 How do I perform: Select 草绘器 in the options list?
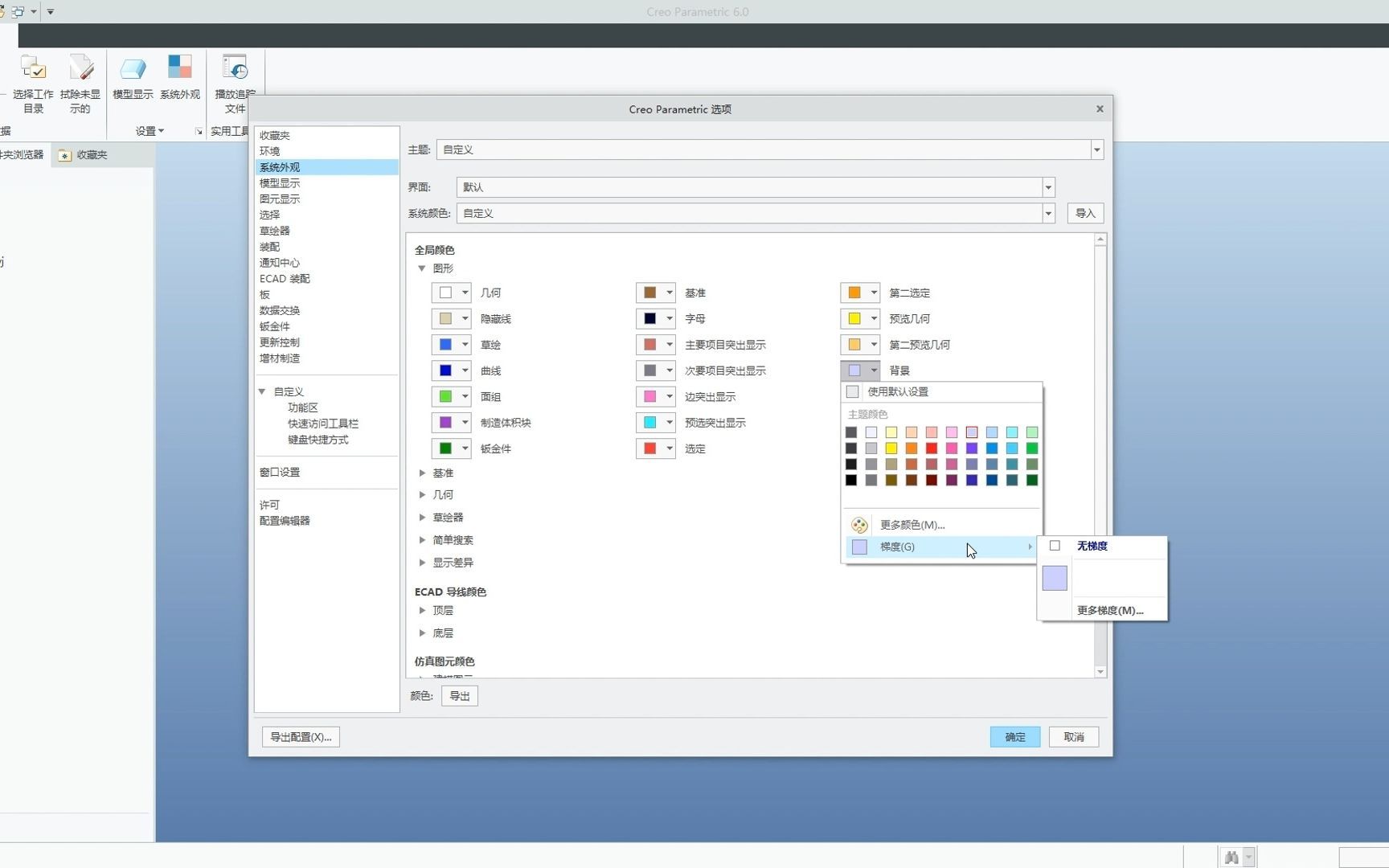click(326, 231)
